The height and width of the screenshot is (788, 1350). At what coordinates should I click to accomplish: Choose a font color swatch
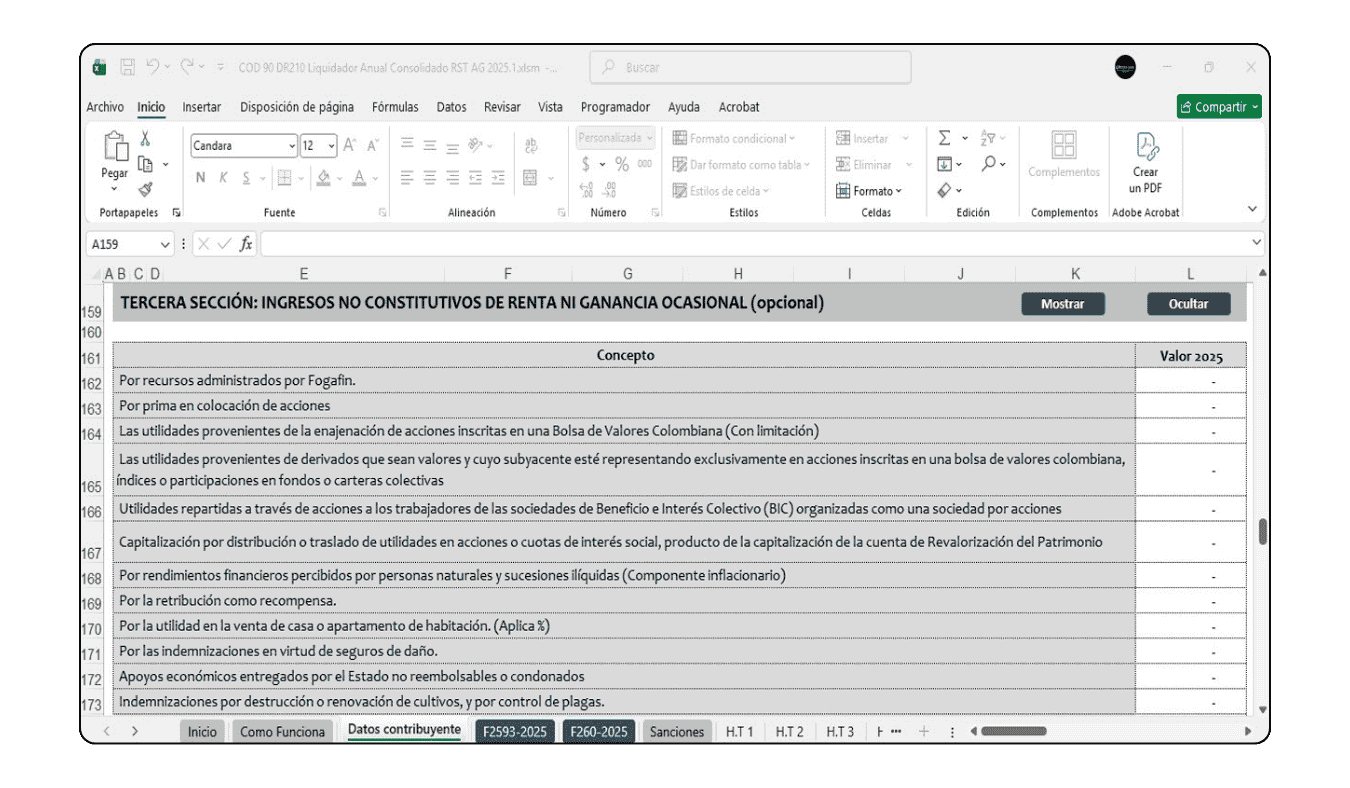coord(359,179)
